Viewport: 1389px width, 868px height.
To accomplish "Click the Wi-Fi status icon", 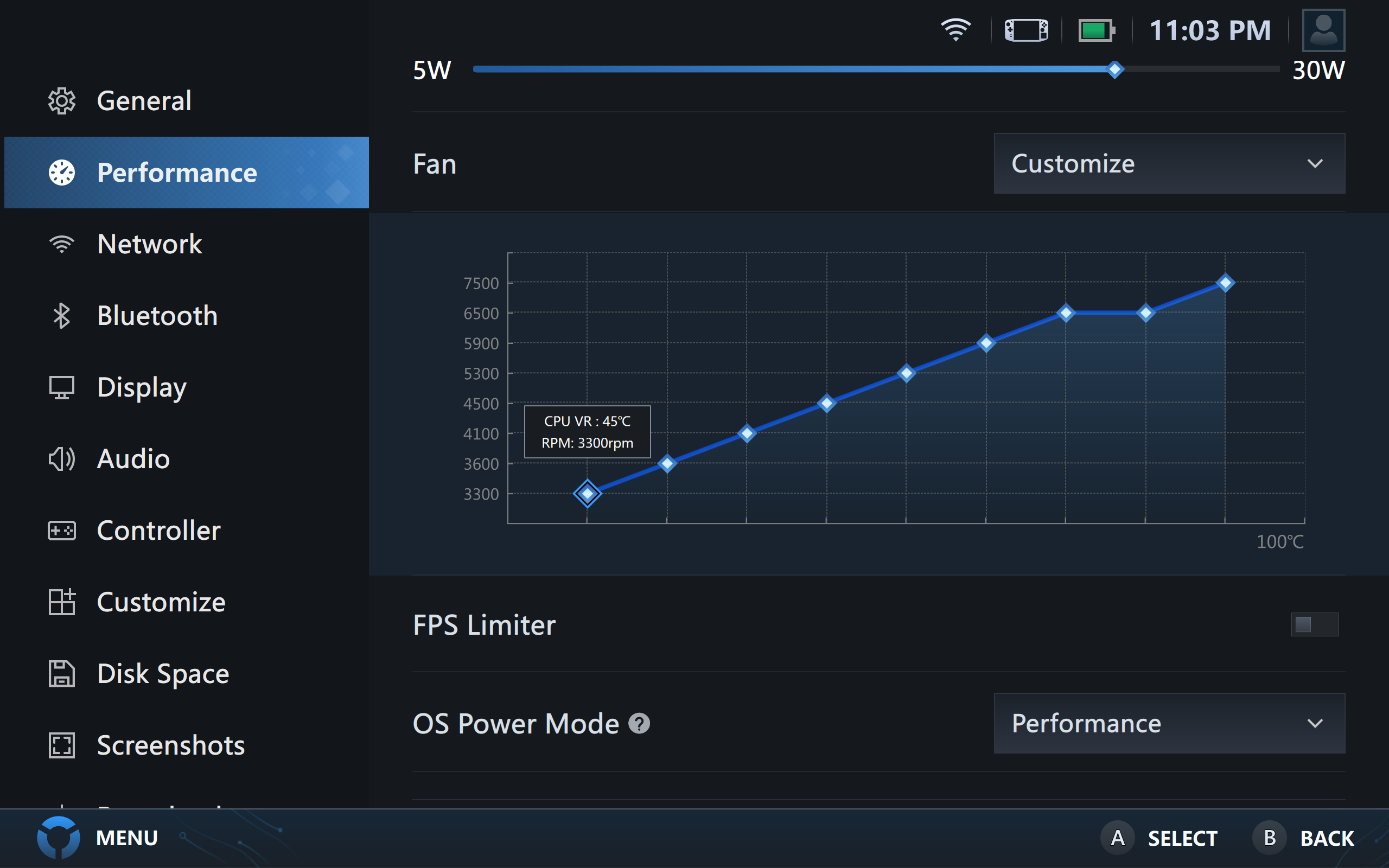I will (x=955, y=30).
